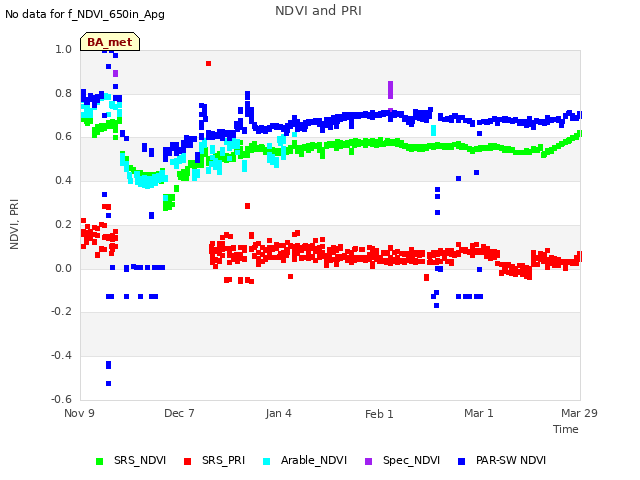
Task: Click the y-axis title NDVI, PRI
Action: tap(14, 224)
